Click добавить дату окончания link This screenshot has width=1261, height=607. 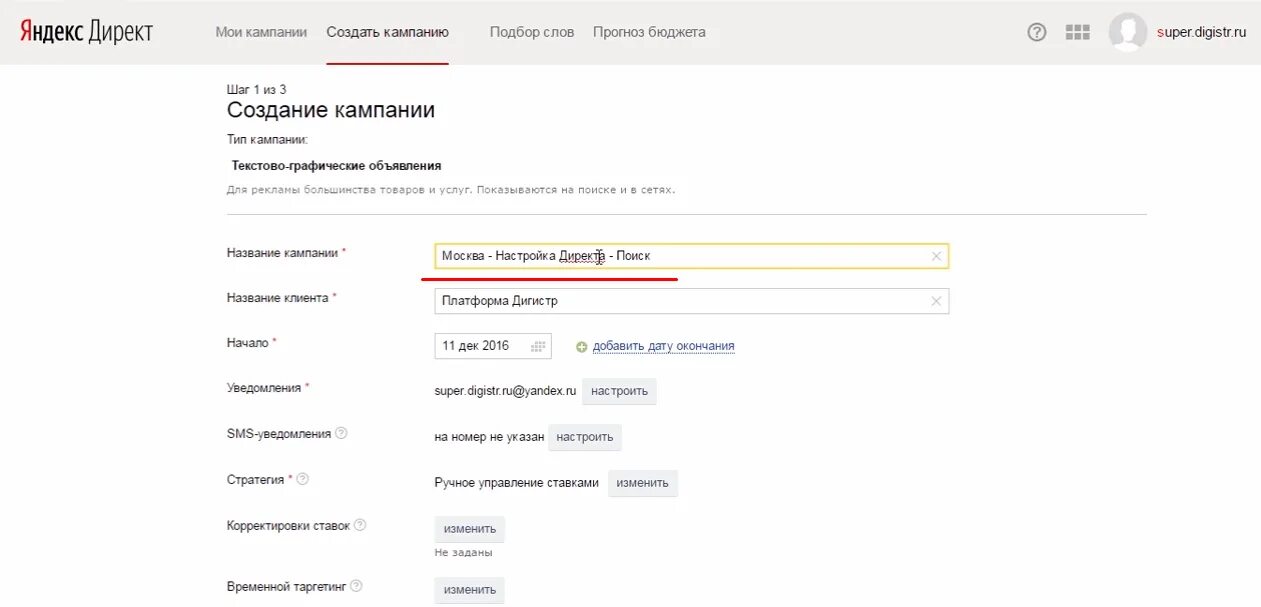[x=663, y=346]
